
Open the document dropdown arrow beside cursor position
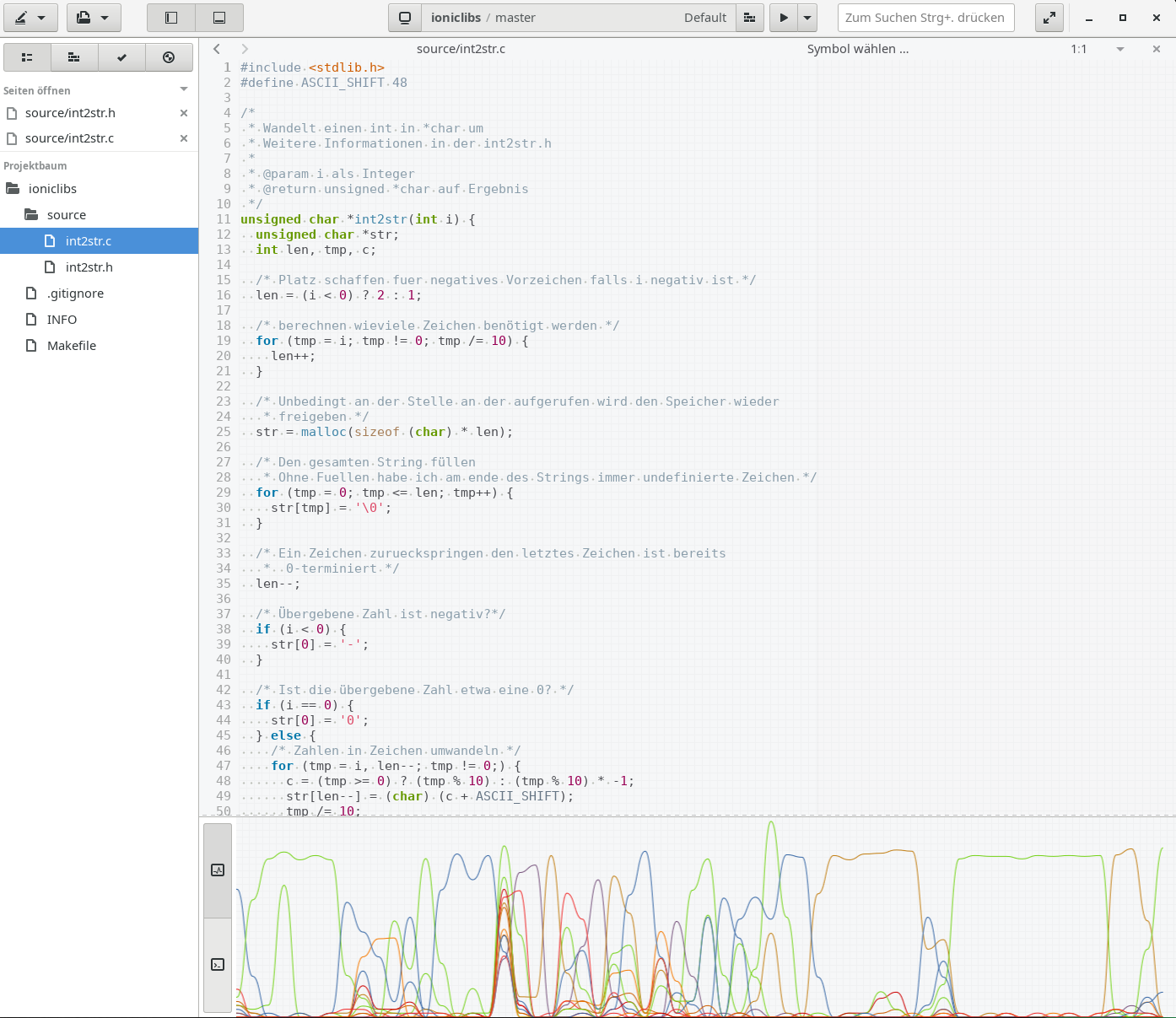(x=1120, y=49)
